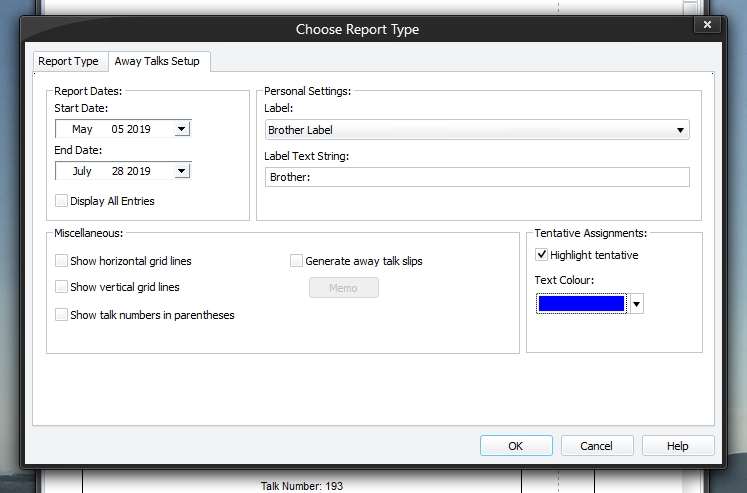Expand the Brother Label dropdown
747x493 pixels.
680,130
